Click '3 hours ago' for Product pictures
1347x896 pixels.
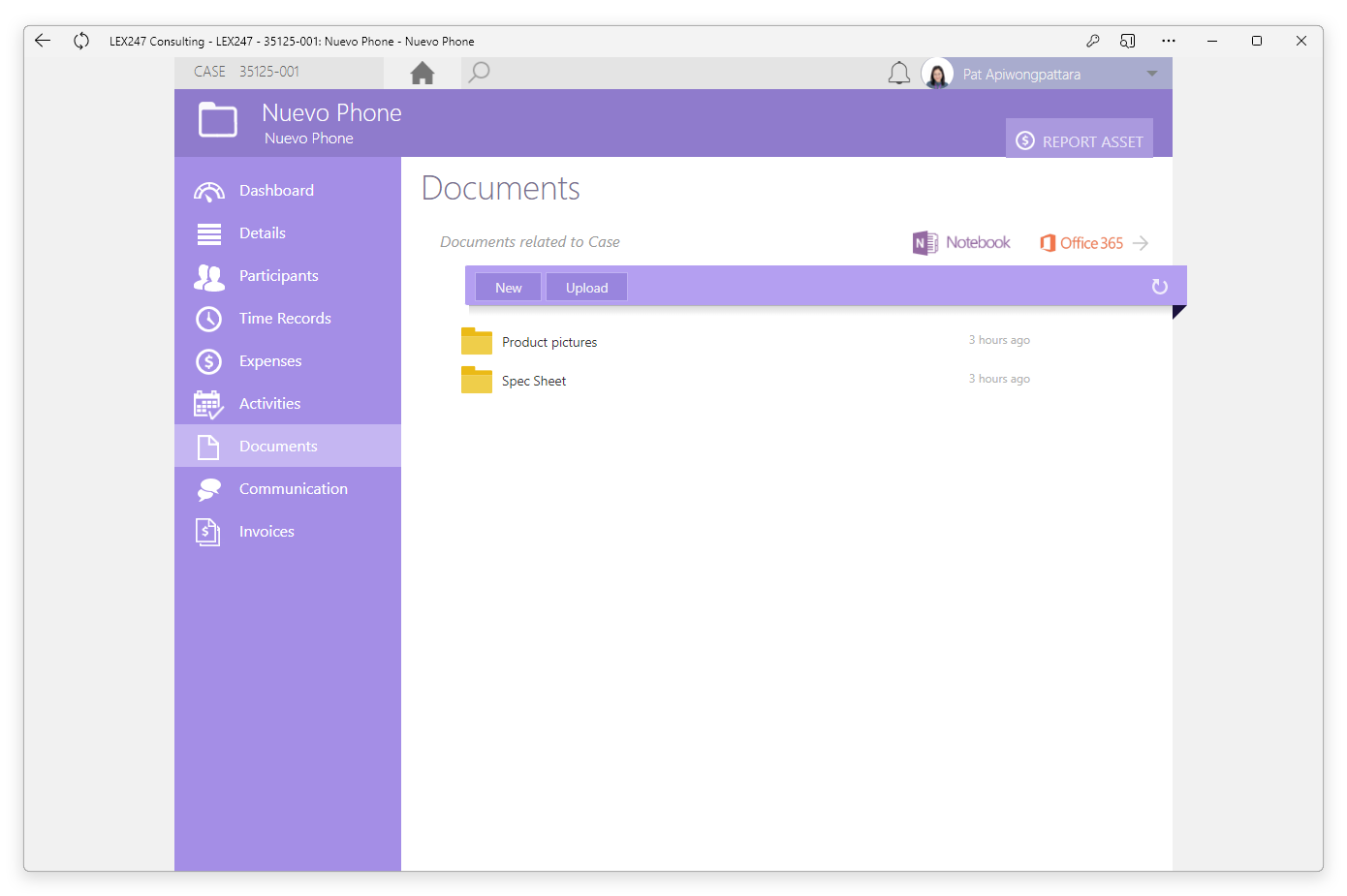[999, 340]
